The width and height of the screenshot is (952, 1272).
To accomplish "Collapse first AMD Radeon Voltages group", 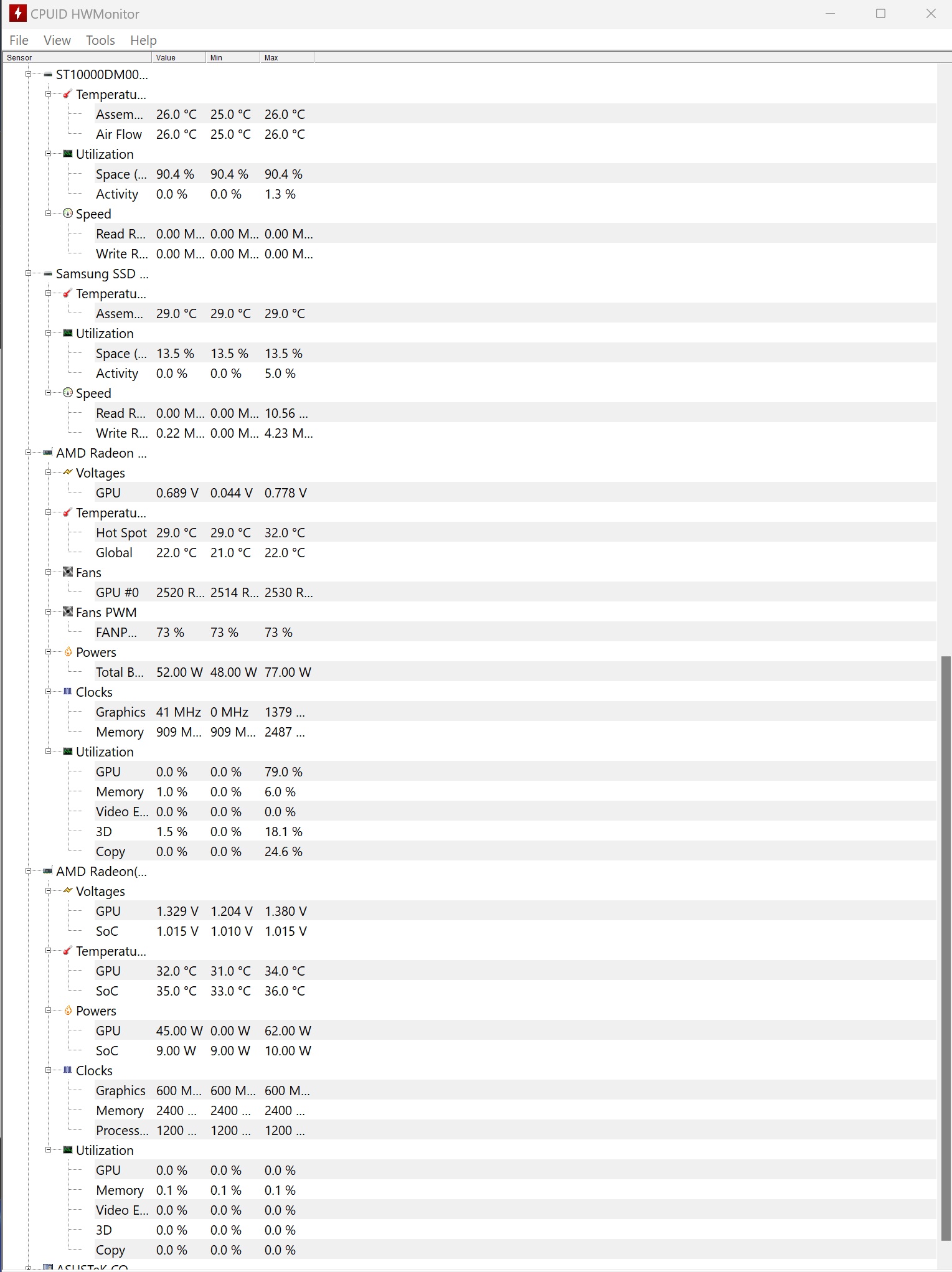I will pyautogui.click(x=48, y=473).
